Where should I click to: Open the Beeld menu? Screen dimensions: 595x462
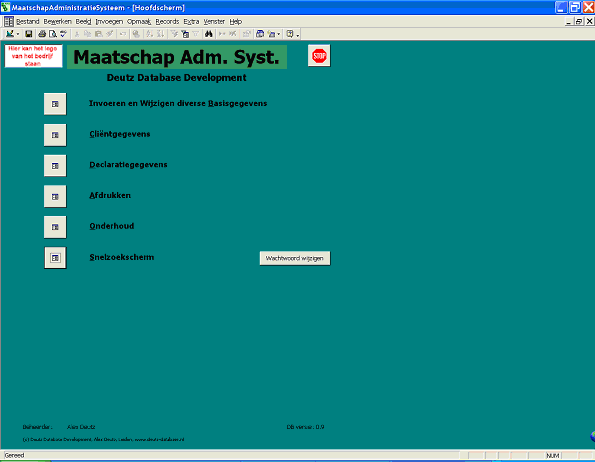(x=83, y=22)
